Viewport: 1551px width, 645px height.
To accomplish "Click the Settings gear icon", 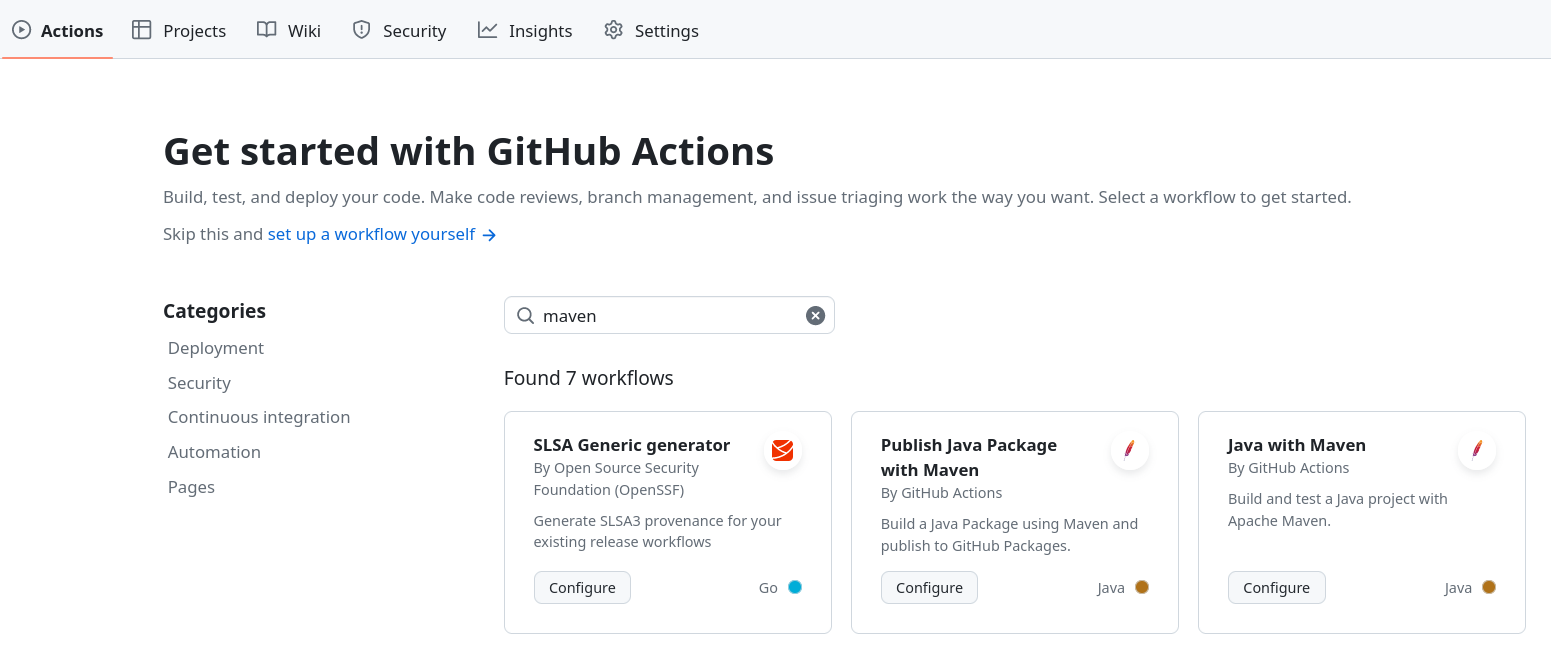I will [x=613, y=30].
